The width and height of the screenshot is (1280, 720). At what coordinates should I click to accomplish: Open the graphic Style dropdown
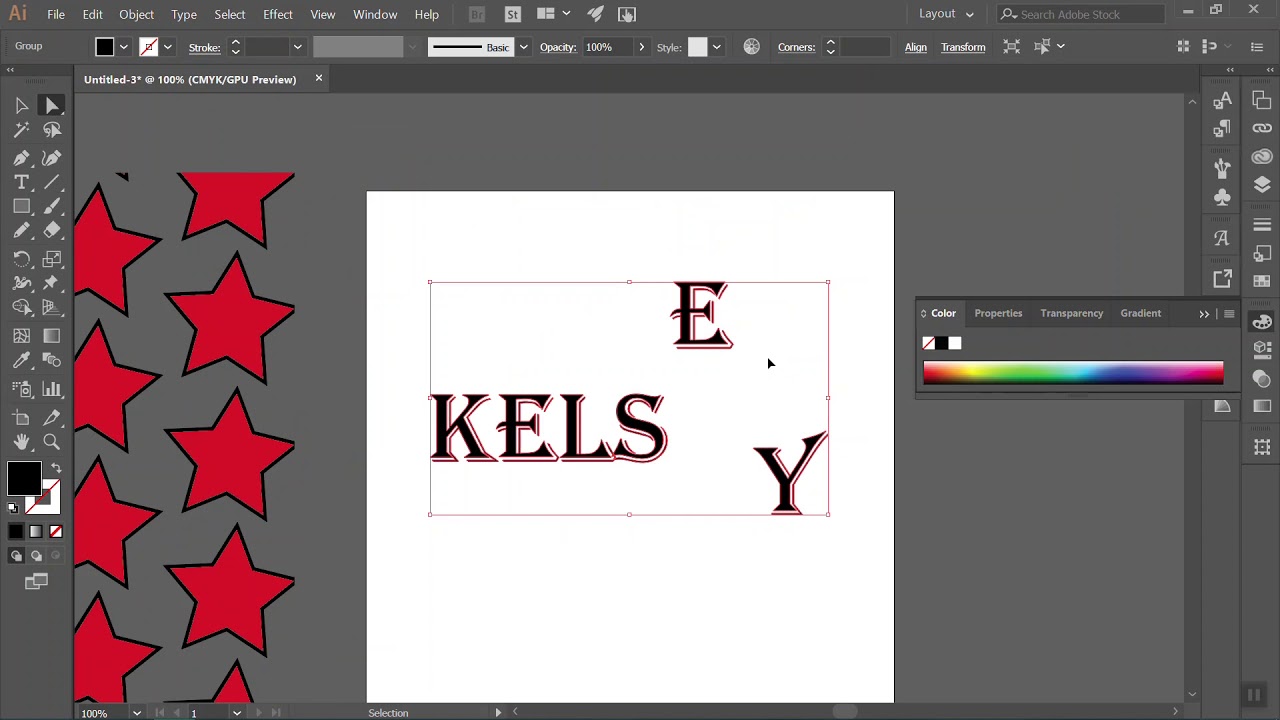(x=716, y=47)
